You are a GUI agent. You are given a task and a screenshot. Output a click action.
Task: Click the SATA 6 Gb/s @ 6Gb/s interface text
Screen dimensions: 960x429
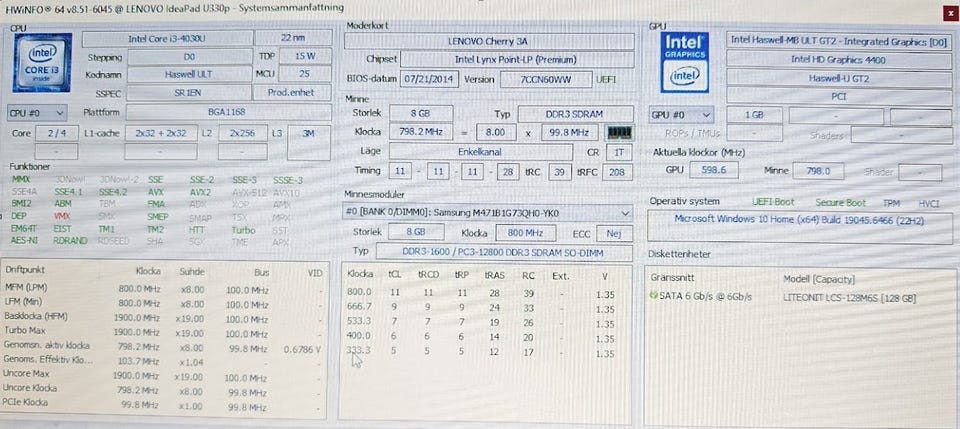705,296
